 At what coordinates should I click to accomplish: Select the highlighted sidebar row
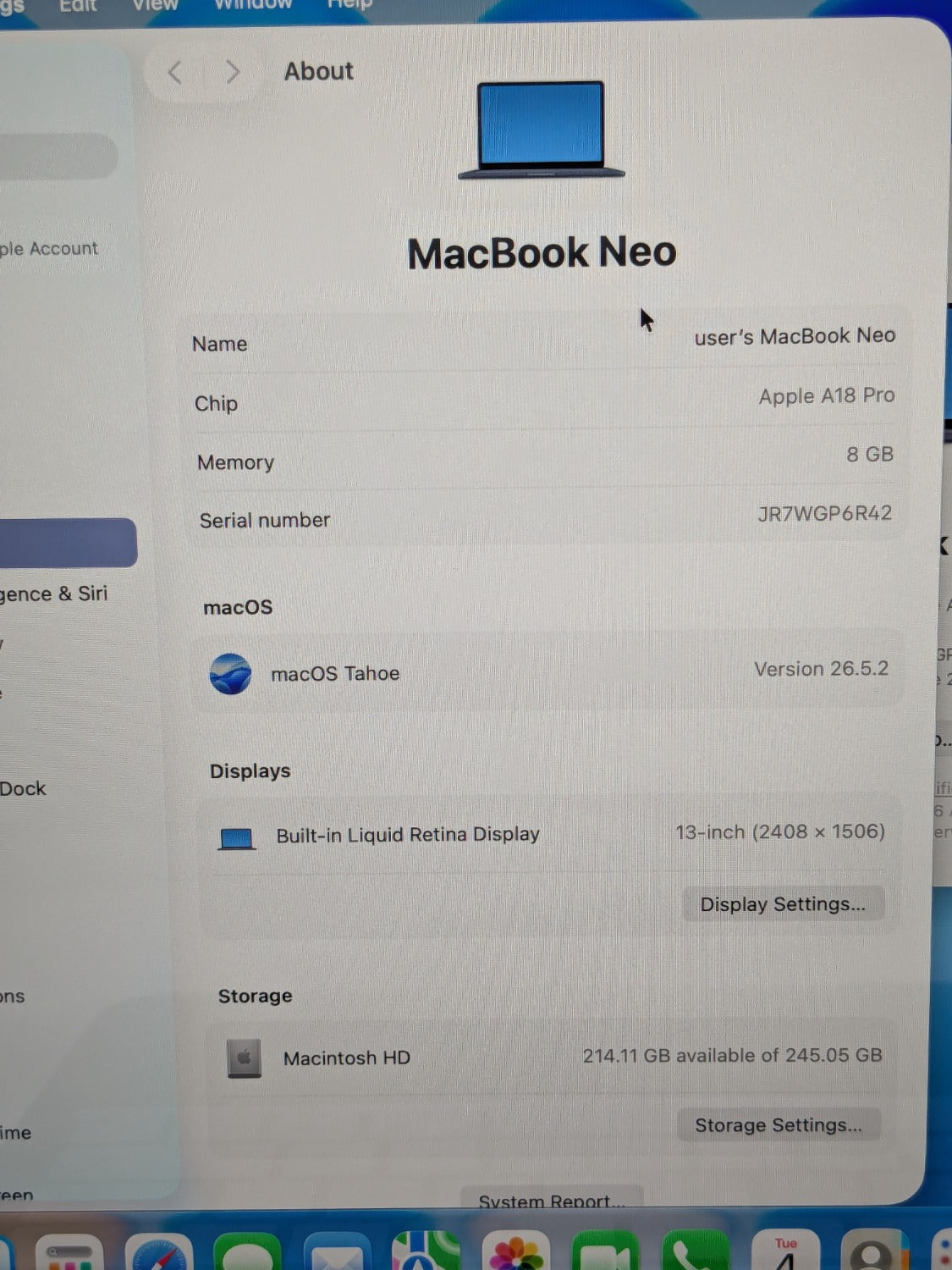tap(68, 543)
